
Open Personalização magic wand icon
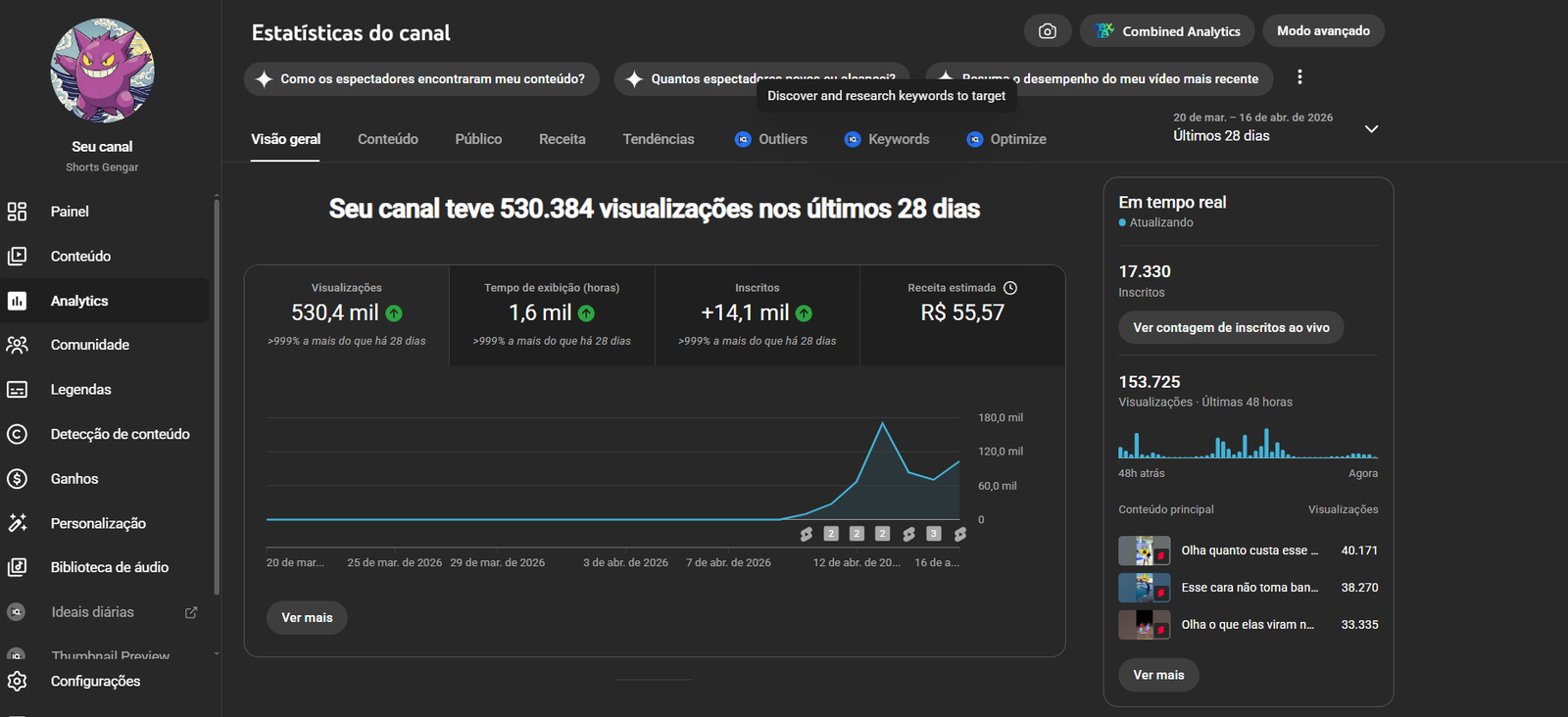[x=17, y=523]
